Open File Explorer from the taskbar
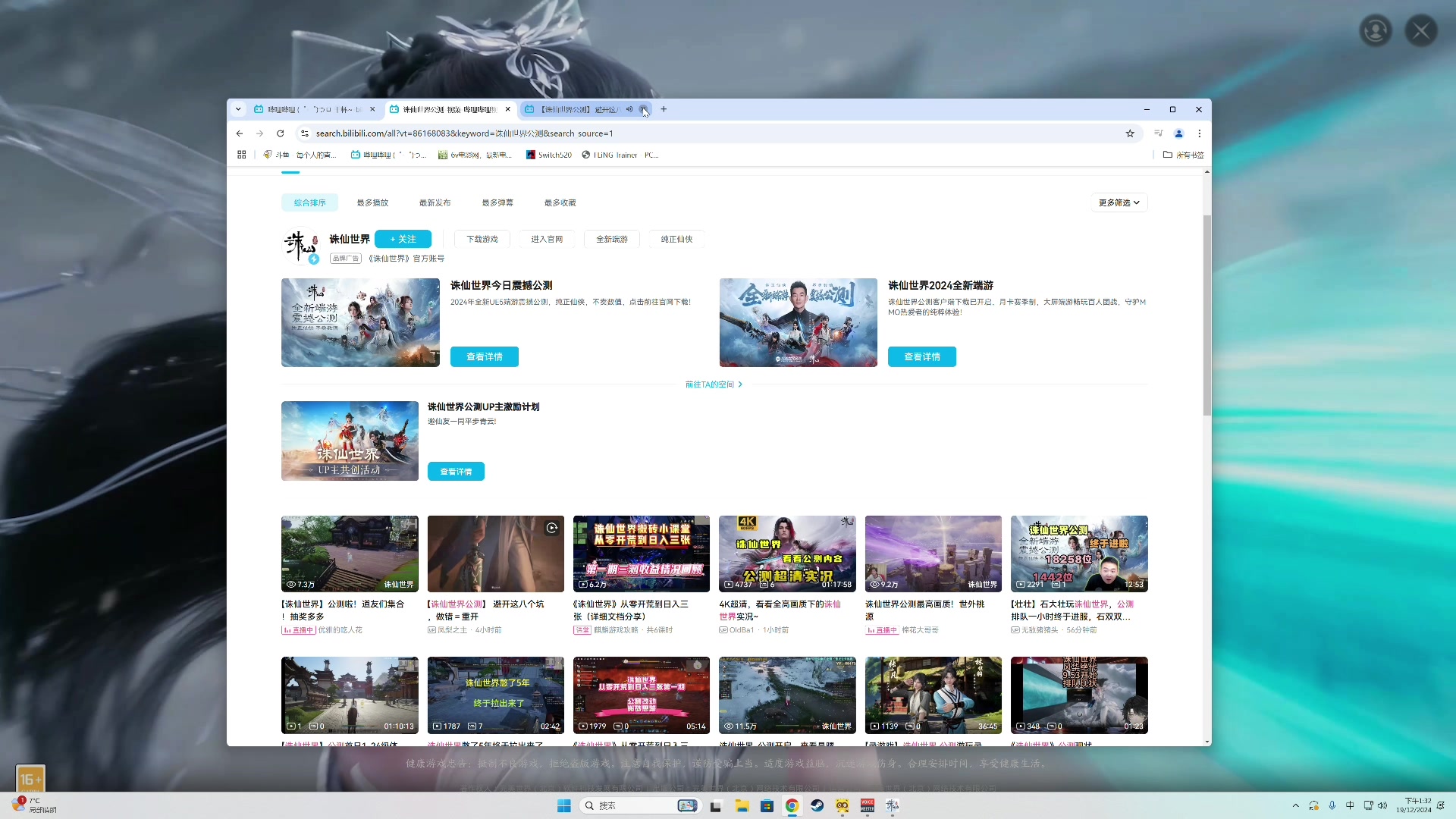The image size is (1456, 819). tap(742, 805)
